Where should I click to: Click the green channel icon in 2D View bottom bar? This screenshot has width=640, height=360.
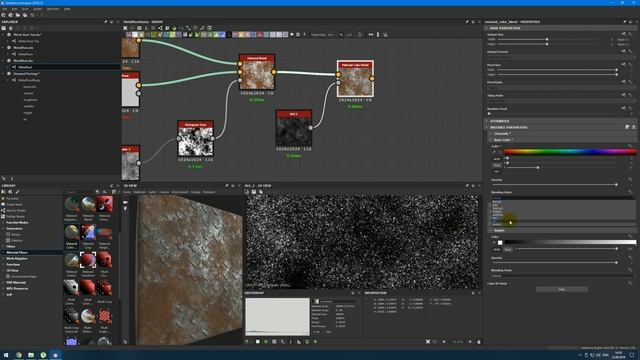click(x=266, y=342)
